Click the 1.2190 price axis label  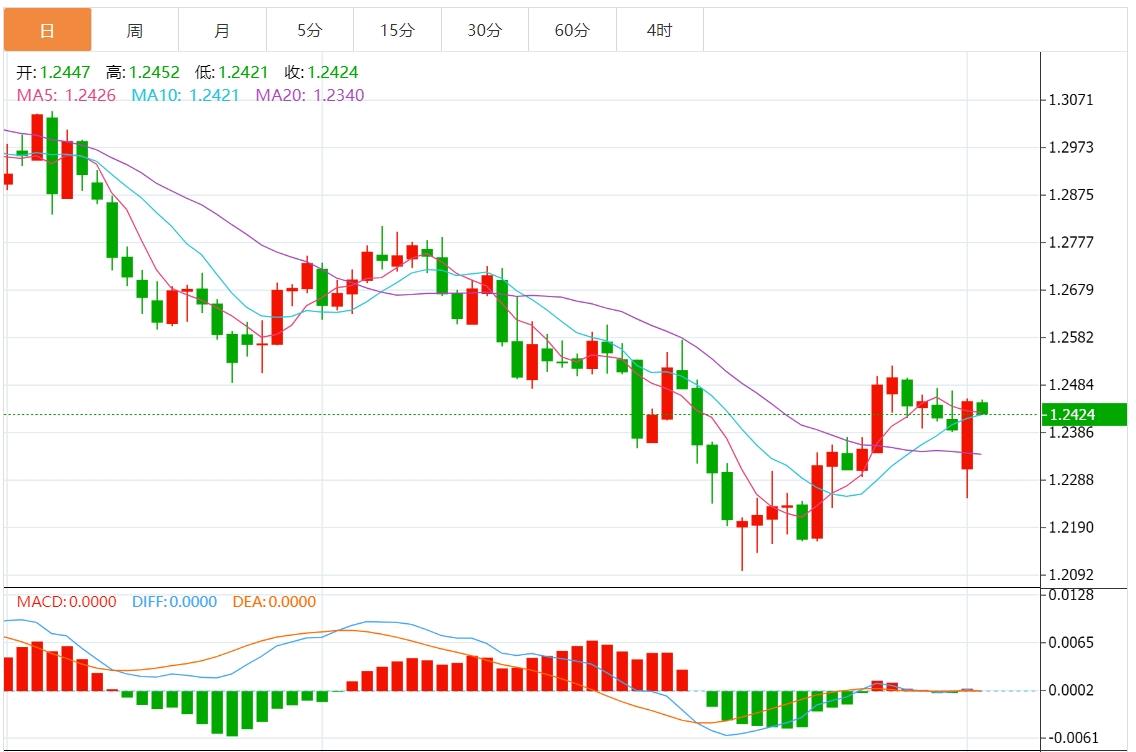[x=1072, y=527]
